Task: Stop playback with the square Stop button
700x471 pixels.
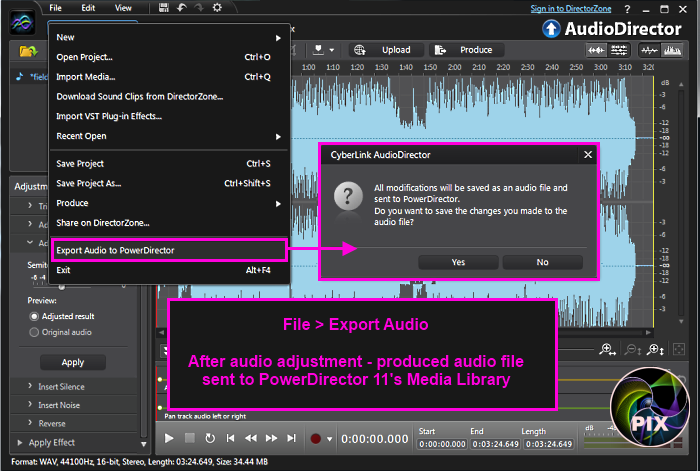Action: (x=190, y=438)
